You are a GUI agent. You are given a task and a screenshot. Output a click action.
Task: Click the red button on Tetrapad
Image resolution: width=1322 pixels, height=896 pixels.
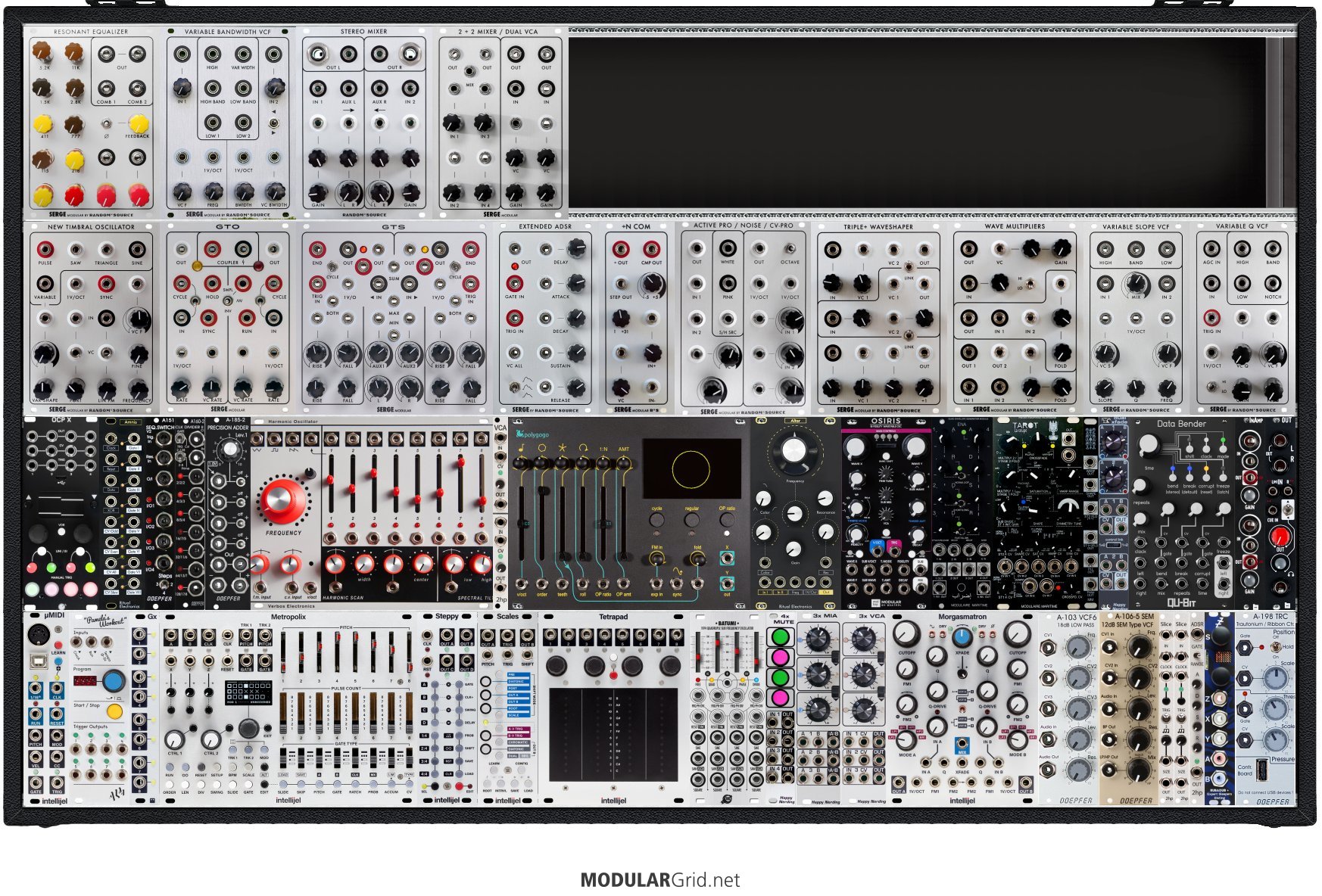coord(613,675)
